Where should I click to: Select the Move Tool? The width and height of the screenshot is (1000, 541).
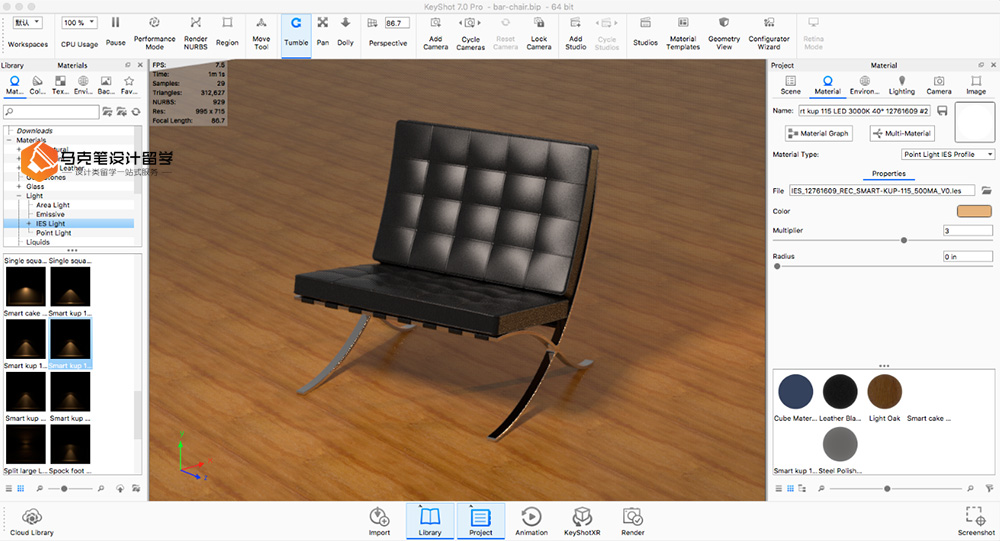pos(261,32)
